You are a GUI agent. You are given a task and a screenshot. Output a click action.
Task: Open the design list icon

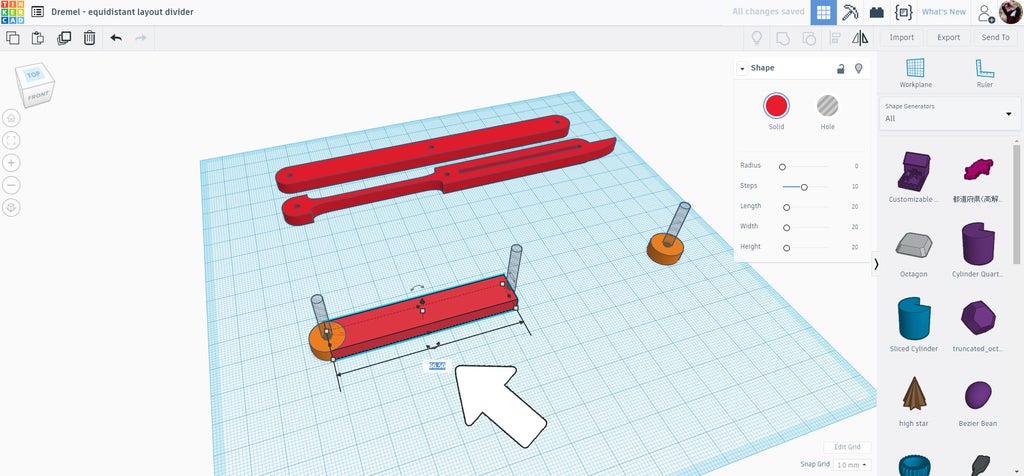(x=38, y=12)
